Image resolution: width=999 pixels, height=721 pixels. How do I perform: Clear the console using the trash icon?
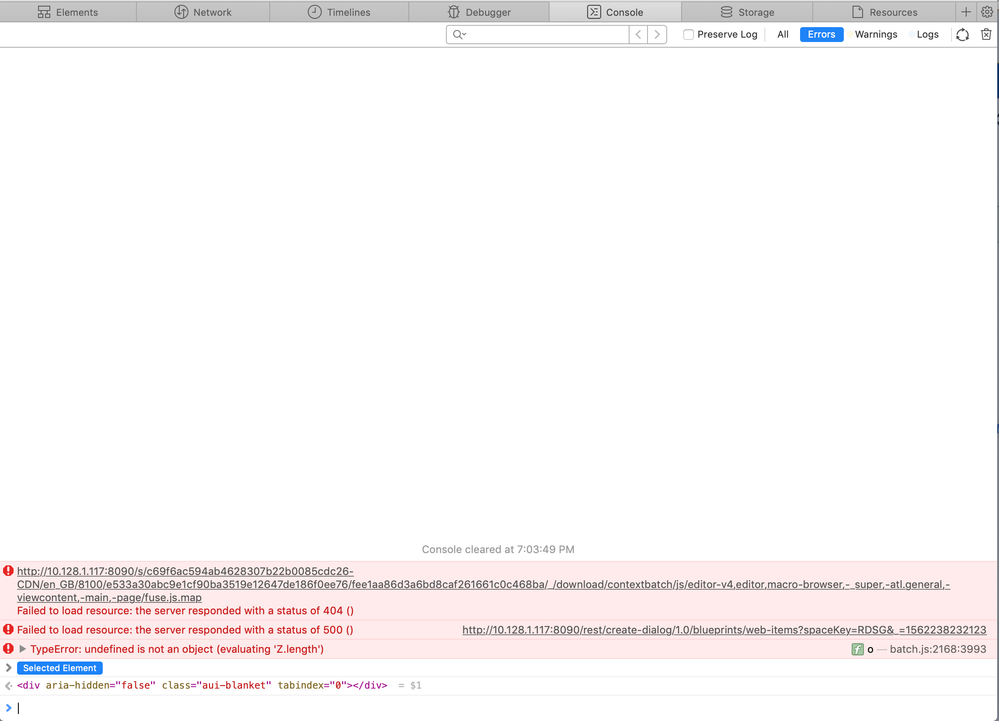pyautogui.click(x=986, y=33)
